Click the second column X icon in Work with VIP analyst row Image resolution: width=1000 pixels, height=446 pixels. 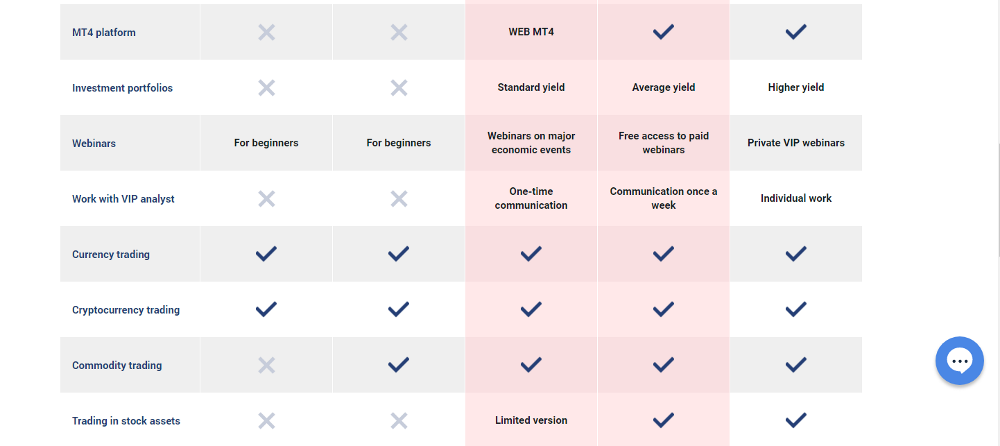click(x=399, y=198)
